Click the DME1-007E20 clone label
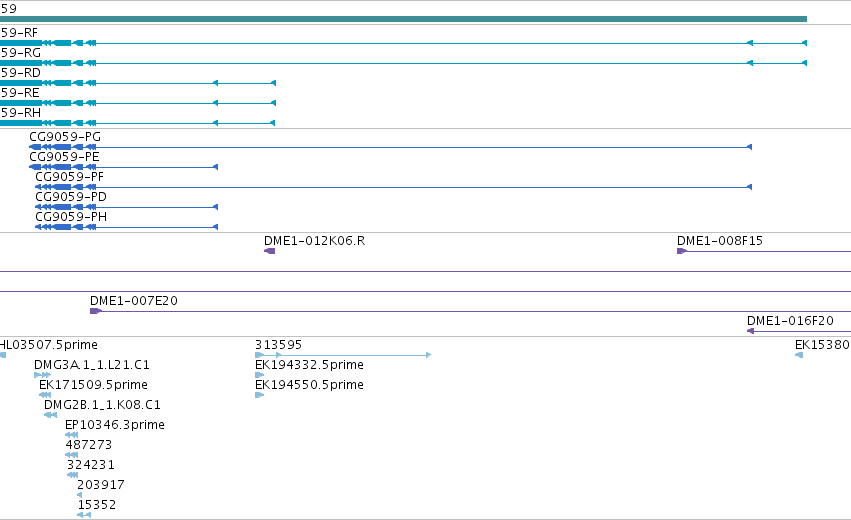Viewport: 851px width, 520px height. 134,301
